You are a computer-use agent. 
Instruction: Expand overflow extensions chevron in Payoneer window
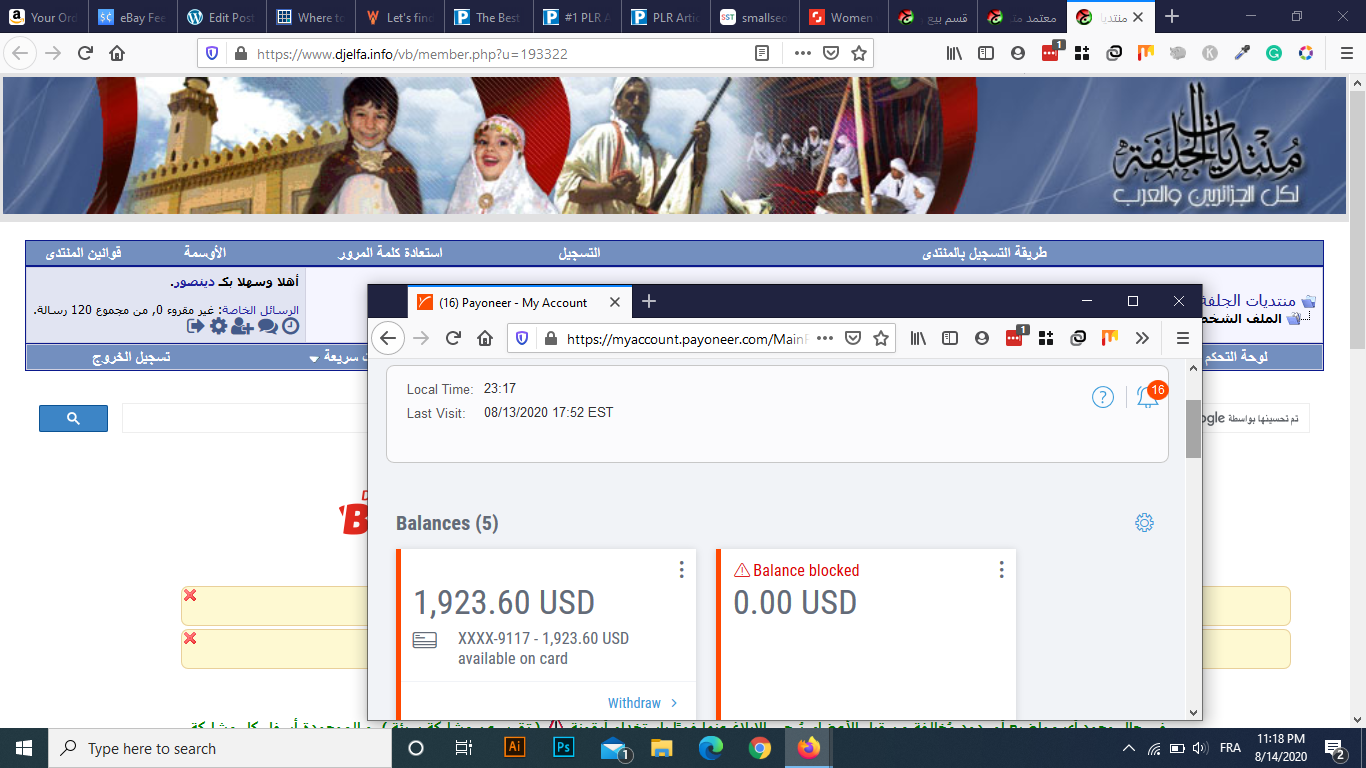1142,339
